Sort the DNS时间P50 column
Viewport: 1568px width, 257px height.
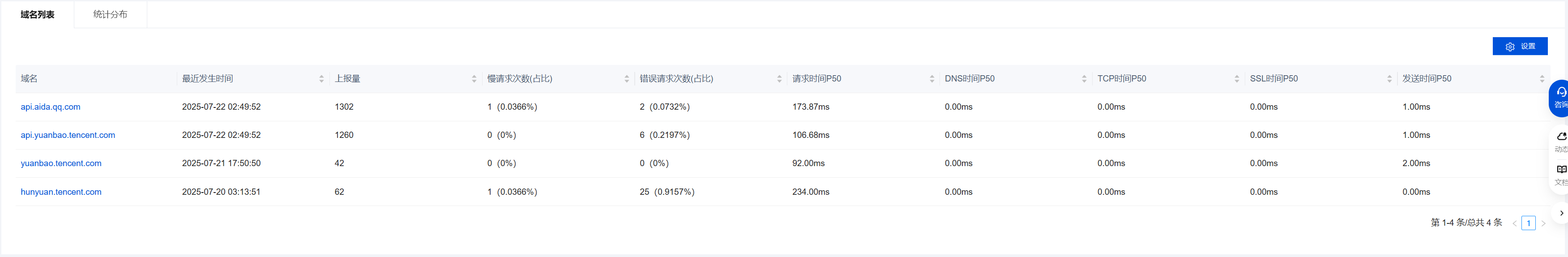1084,79
